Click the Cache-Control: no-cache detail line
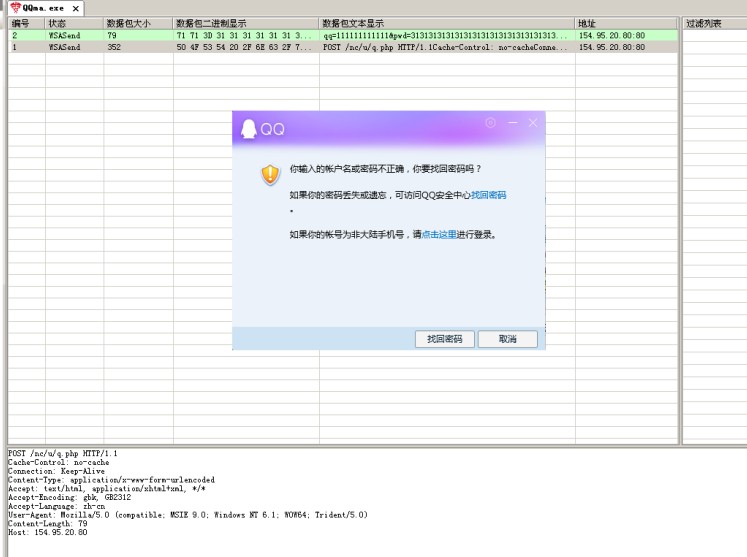747x557 pixels. pyautogui.click(x=59, y=462)
